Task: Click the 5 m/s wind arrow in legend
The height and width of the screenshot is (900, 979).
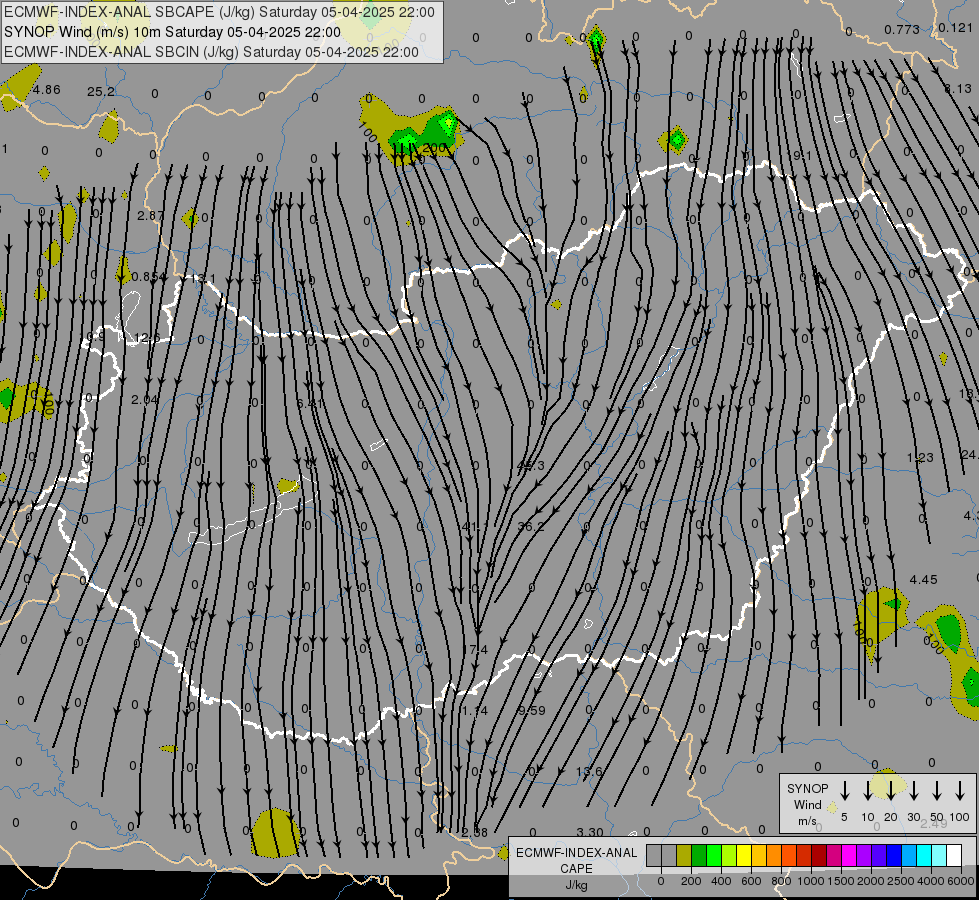Action: point(844,790)
